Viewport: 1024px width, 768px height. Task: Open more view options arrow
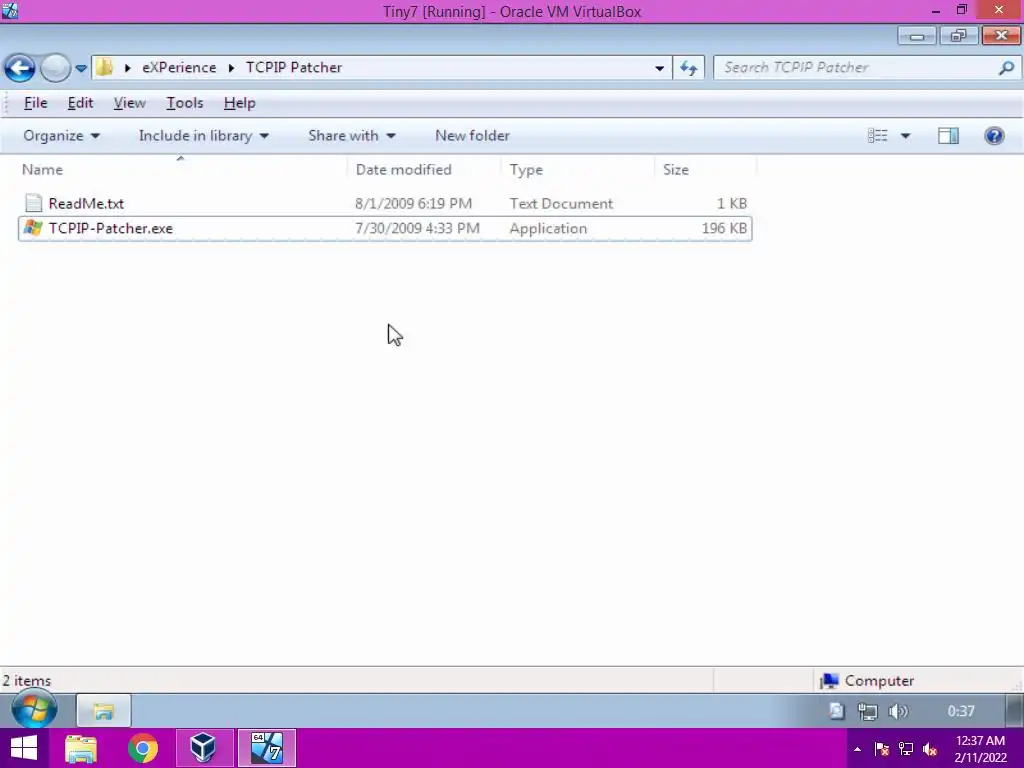tap(905, 136)
